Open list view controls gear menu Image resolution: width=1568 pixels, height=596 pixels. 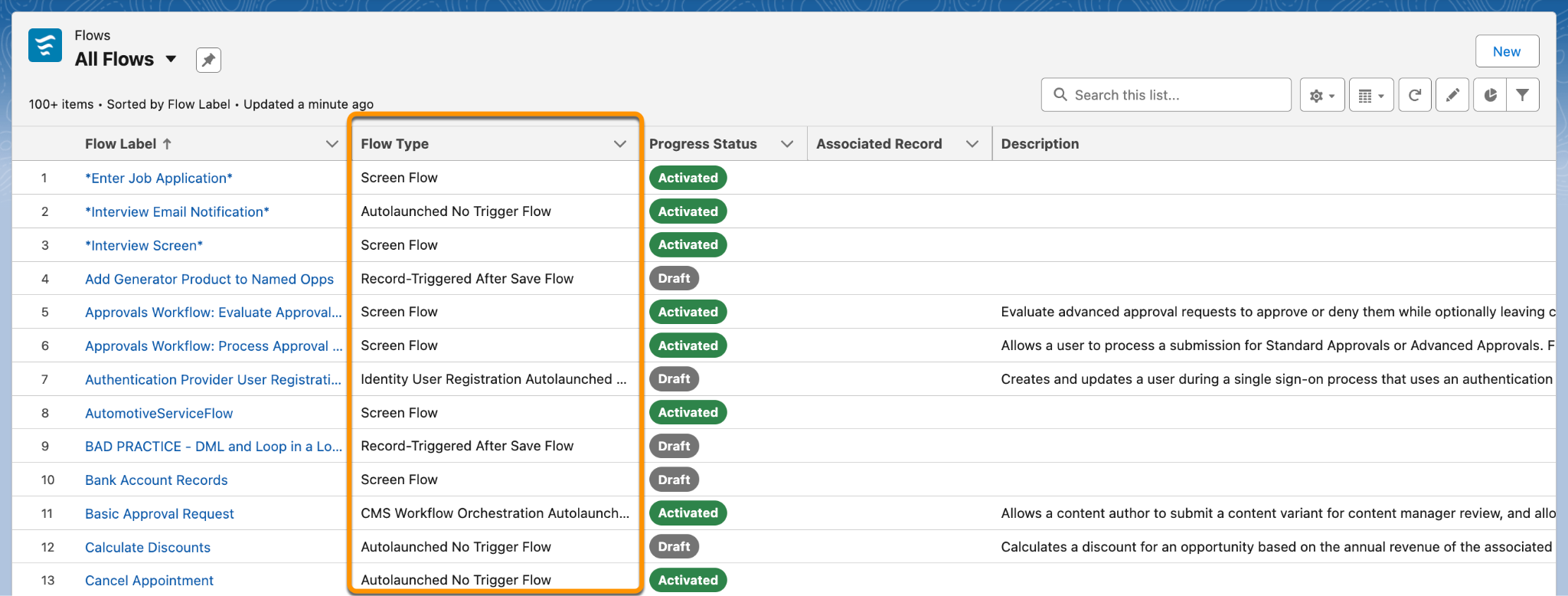[x=1322, y=95]
